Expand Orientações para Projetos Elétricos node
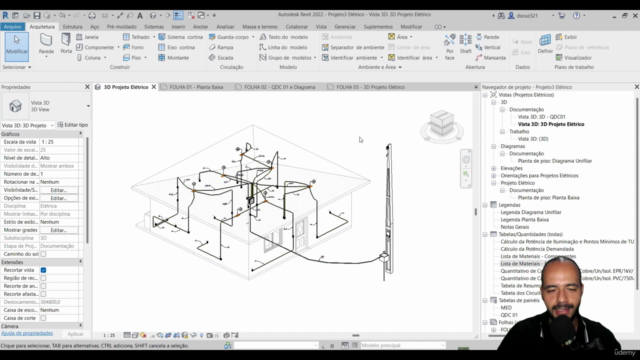This screenshot has width=640, height=360. [x=494, y=176]
